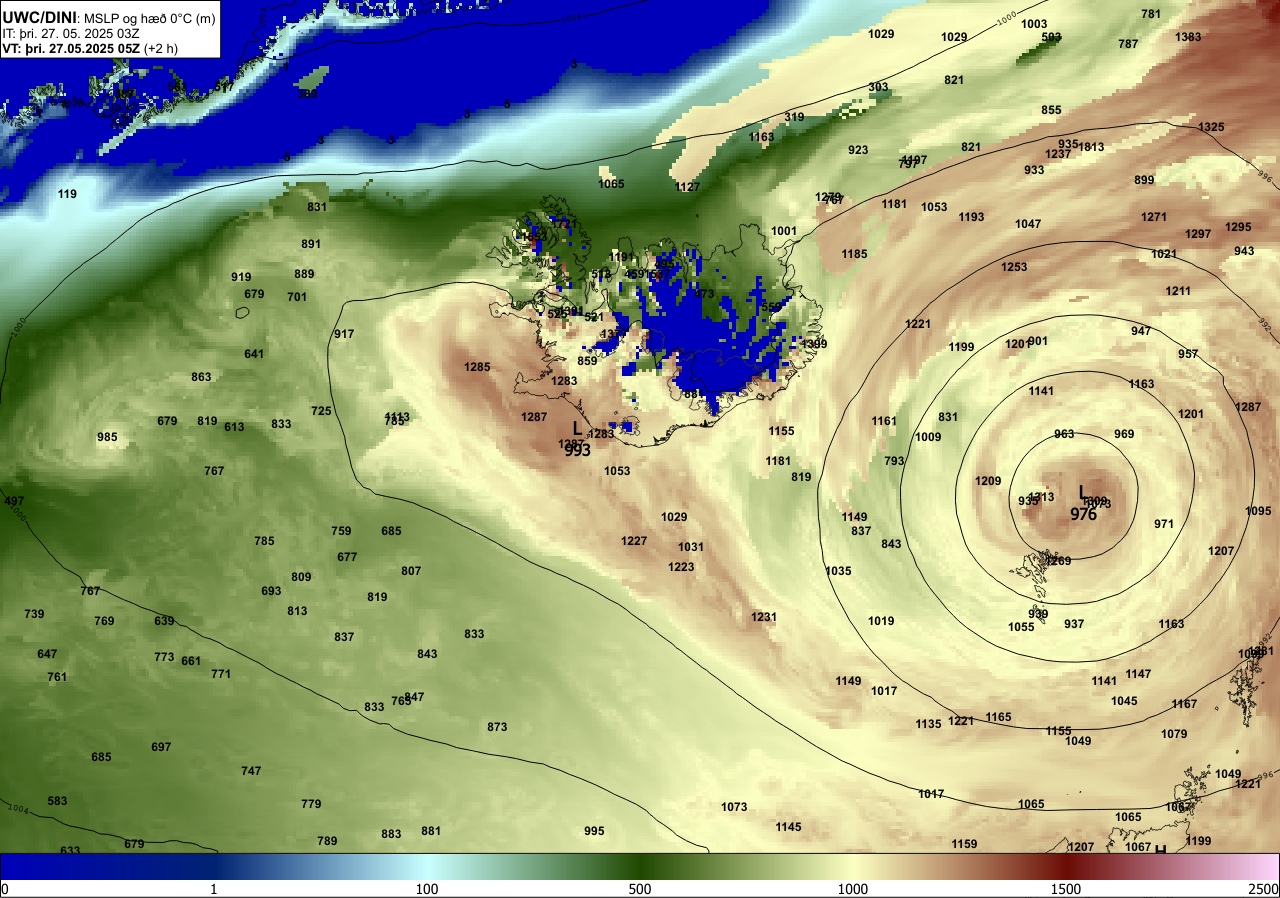This screenshot has height=898, width=1280.
Task: Click the 943 height value
Action: pyautogui.click(x=1244, y=251)
